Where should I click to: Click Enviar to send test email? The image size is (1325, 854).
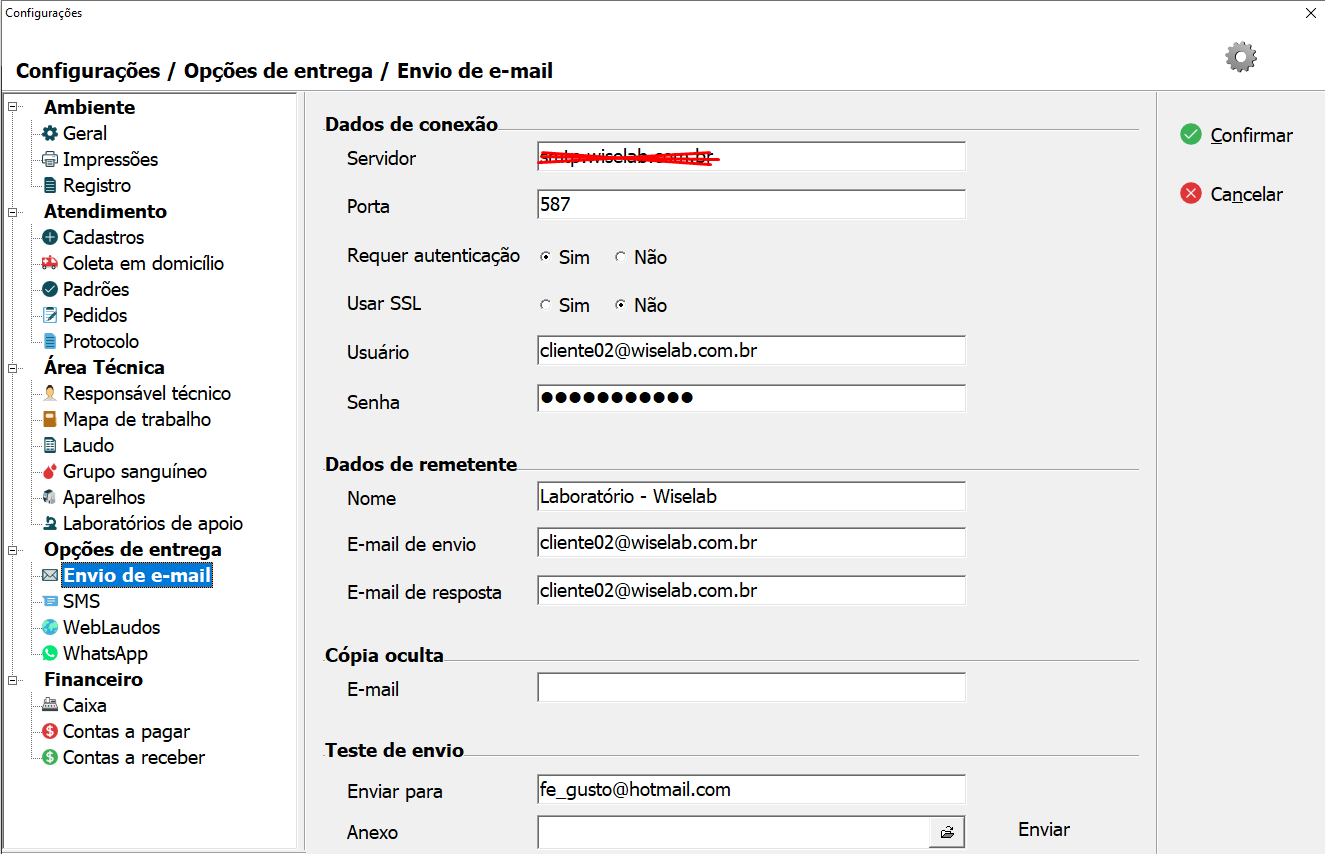1044,830
